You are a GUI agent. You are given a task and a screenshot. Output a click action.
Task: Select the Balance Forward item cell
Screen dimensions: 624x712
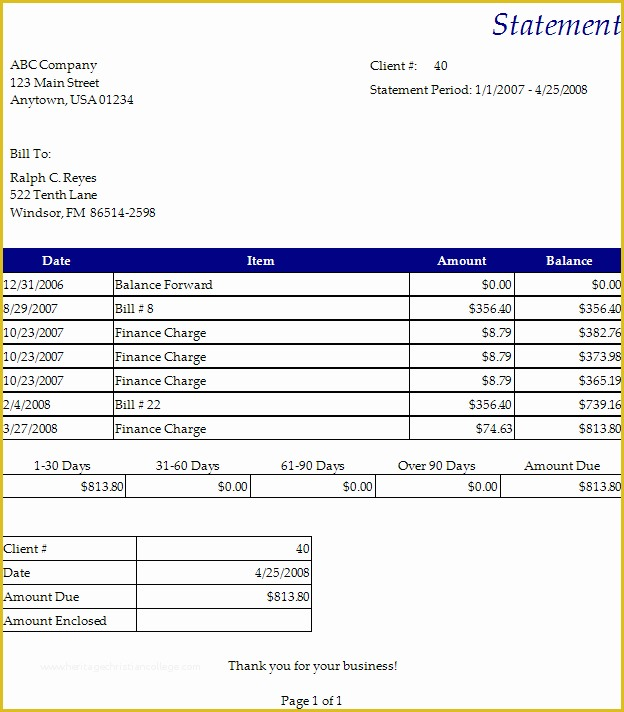(164, 285)
